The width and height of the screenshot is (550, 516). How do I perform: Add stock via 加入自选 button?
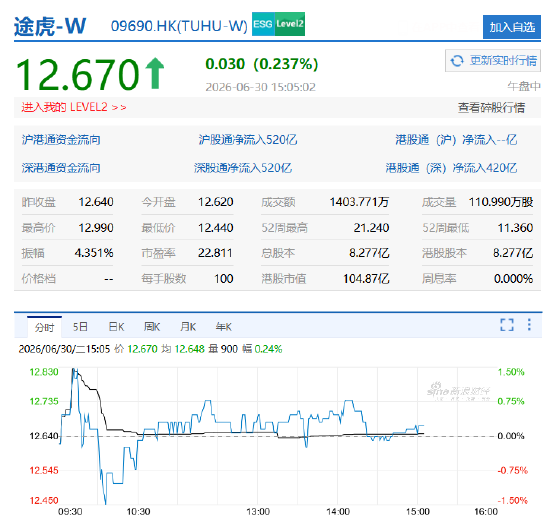[x=512, y=27]
